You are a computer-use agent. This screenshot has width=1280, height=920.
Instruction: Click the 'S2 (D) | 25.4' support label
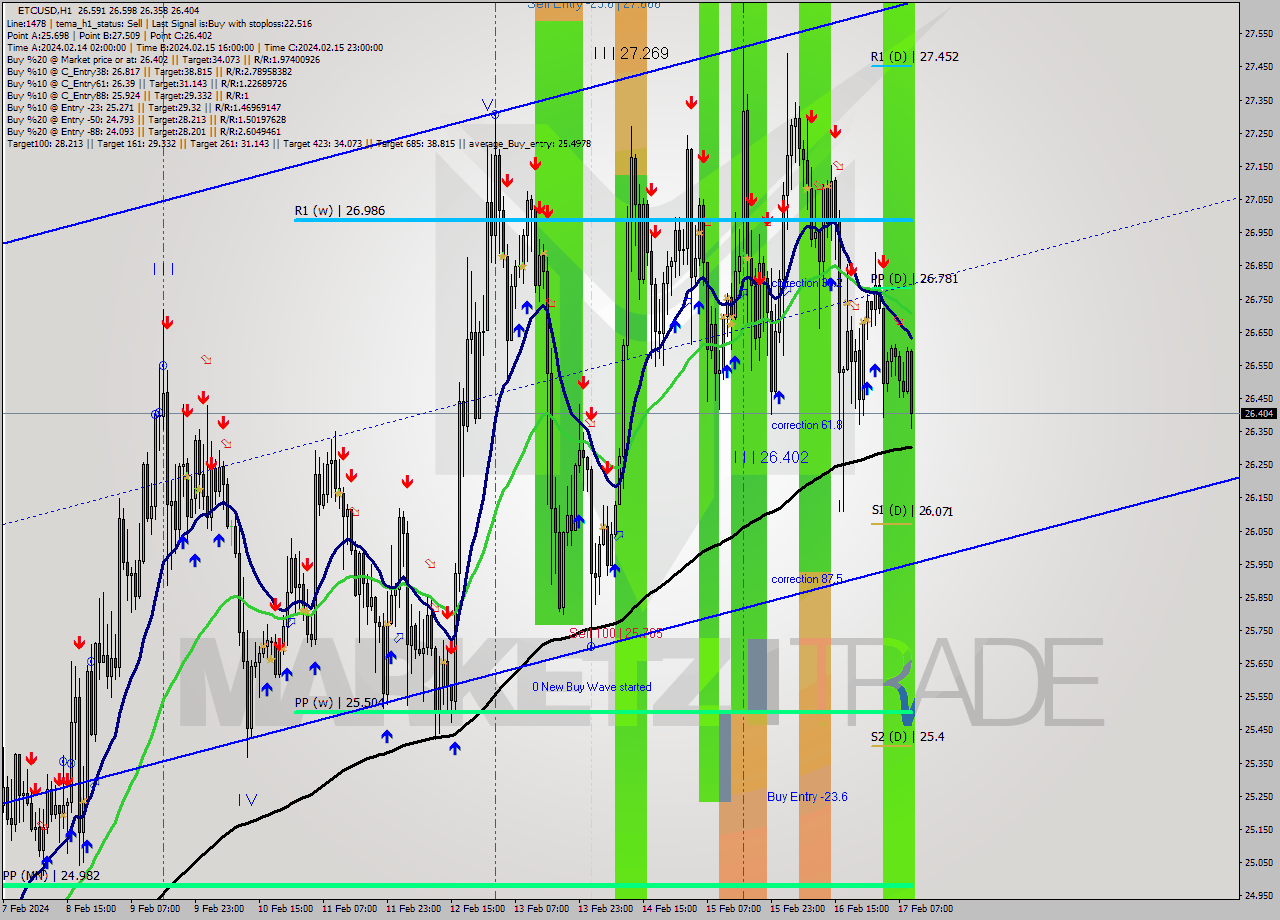coord(907,737)
